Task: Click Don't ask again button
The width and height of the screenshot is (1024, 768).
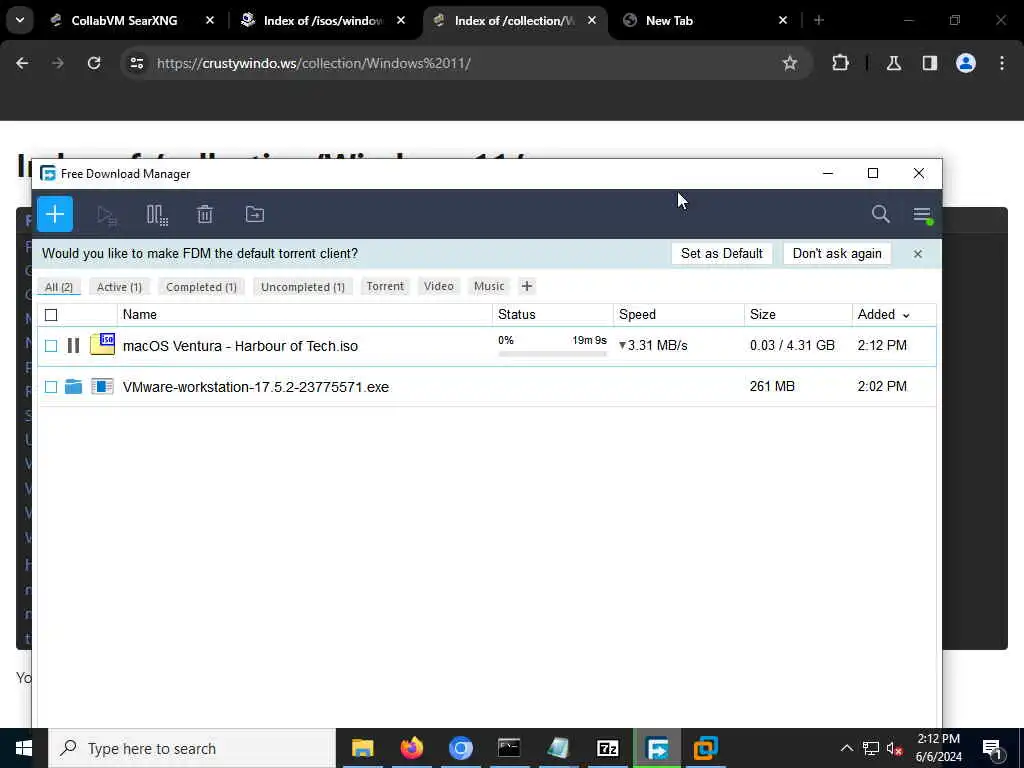Action: click(x=837, y=253)
